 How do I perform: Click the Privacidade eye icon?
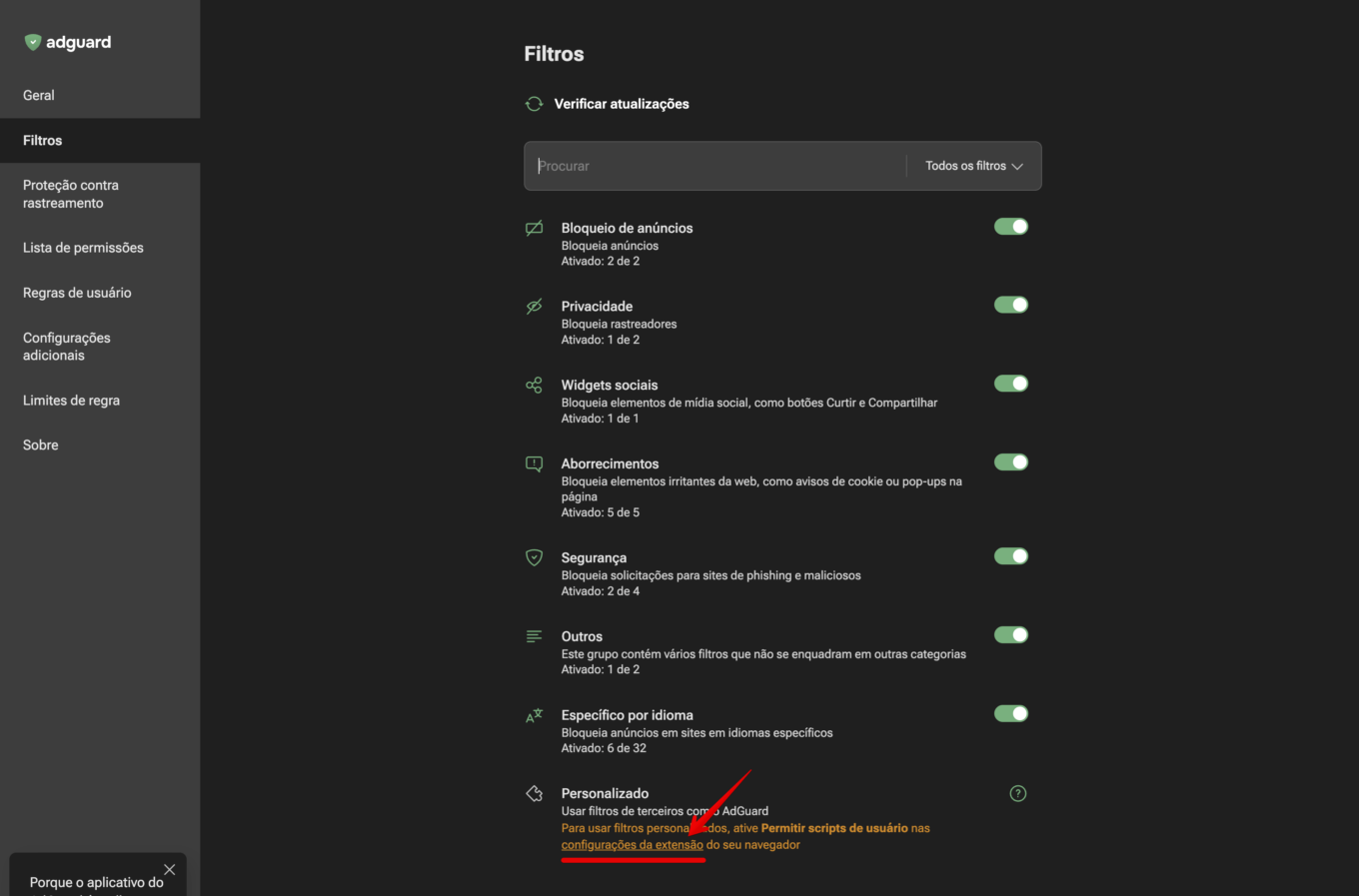(534, 306)
